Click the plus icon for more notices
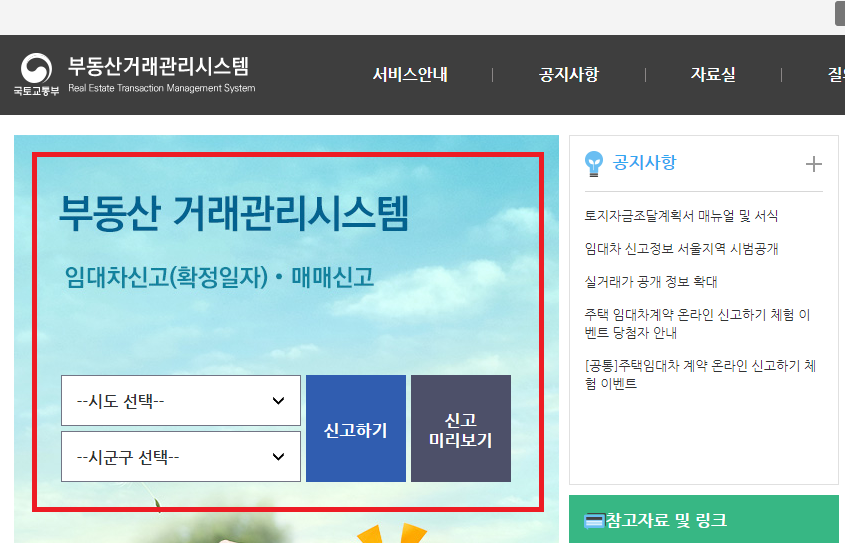The image size is (845, 543). 814,164
